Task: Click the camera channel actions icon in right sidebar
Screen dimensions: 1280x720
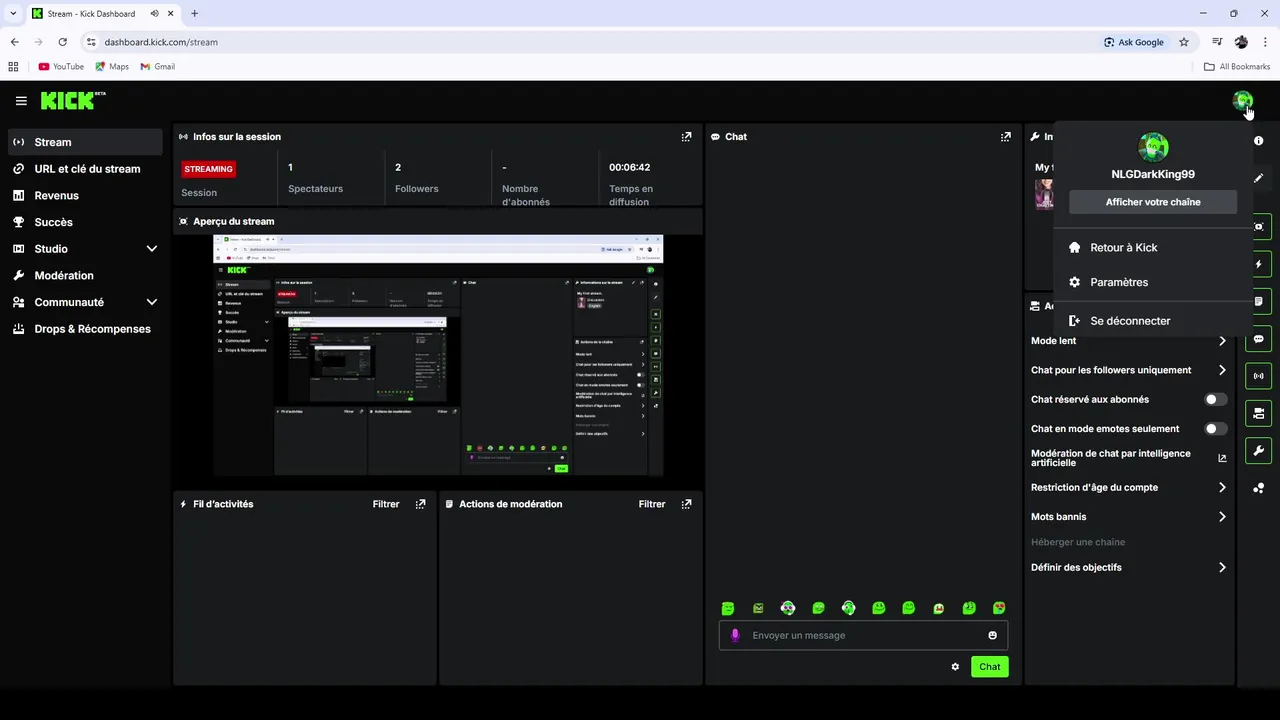Action: coord(1258,413)
